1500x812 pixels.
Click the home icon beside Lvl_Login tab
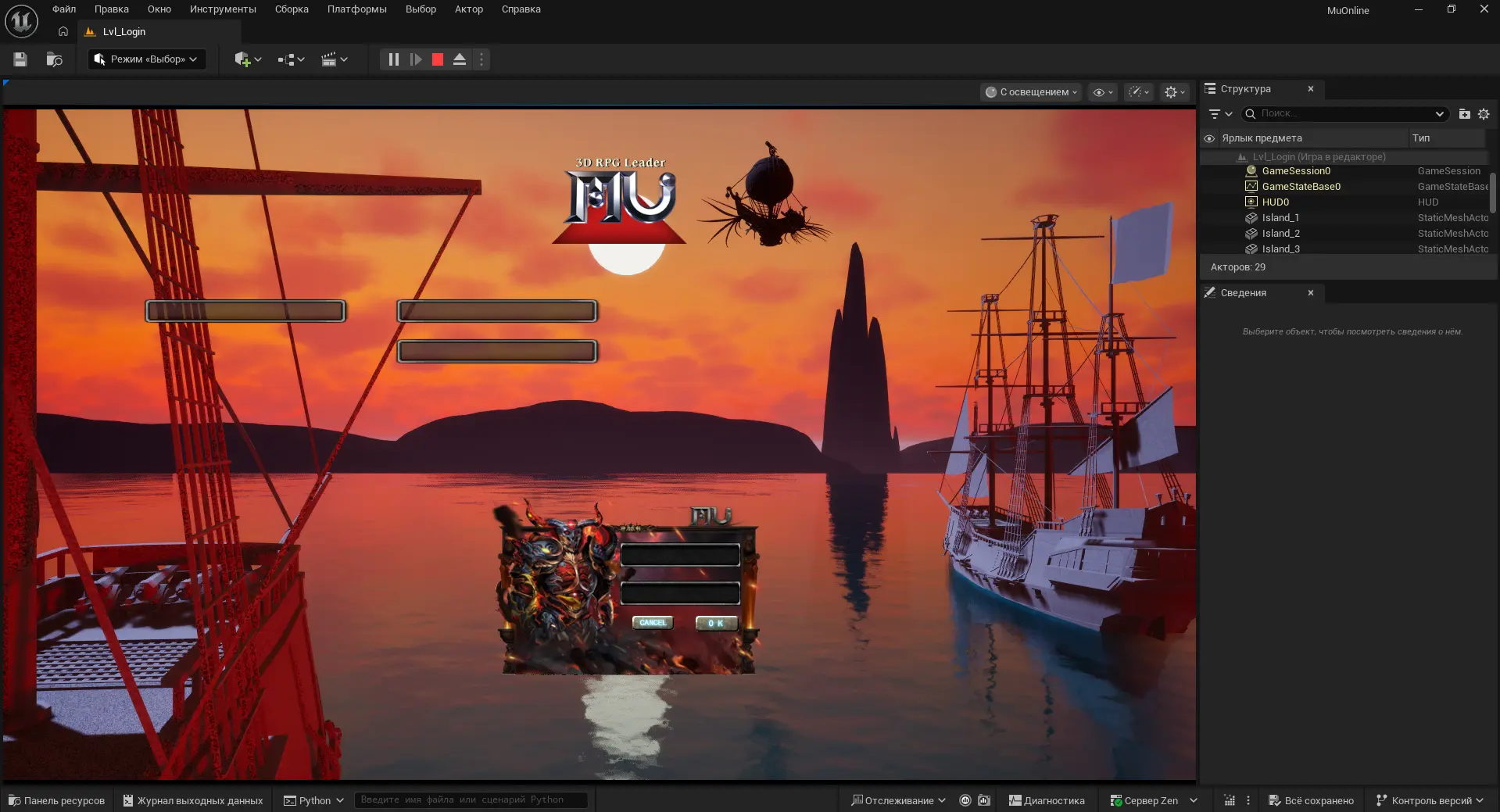click(63, 32)
